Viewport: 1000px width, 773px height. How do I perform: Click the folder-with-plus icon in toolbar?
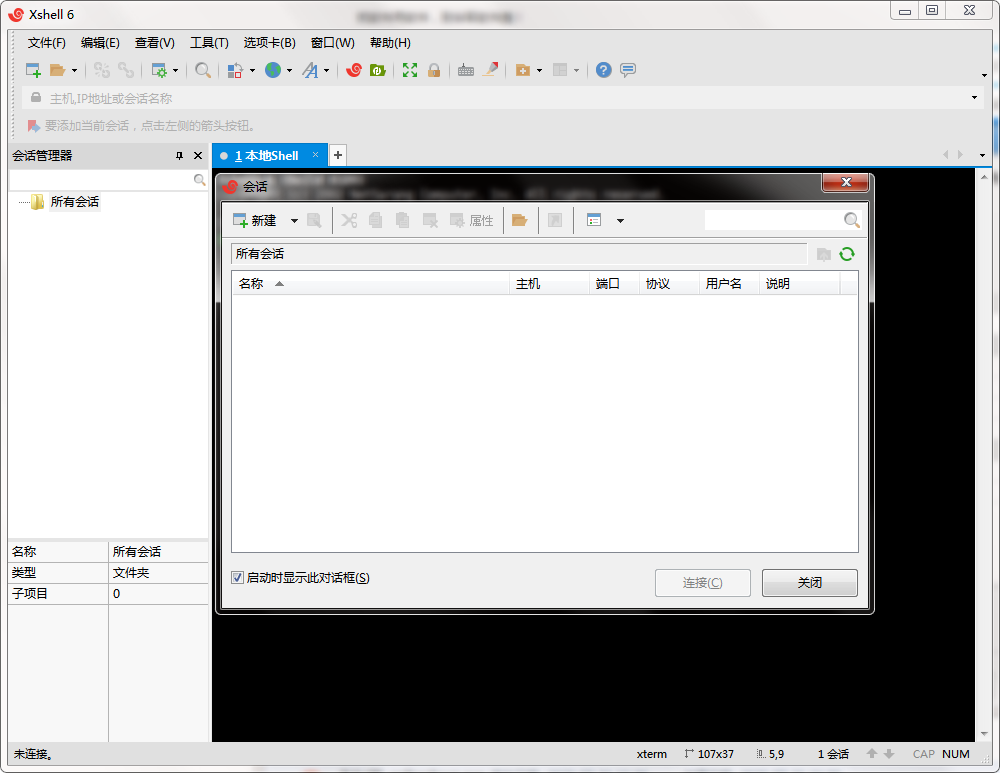tap(523, 70)
